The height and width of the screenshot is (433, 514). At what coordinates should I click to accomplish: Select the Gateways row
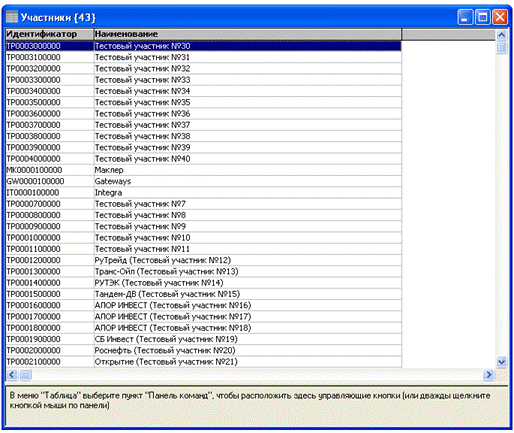204,181
